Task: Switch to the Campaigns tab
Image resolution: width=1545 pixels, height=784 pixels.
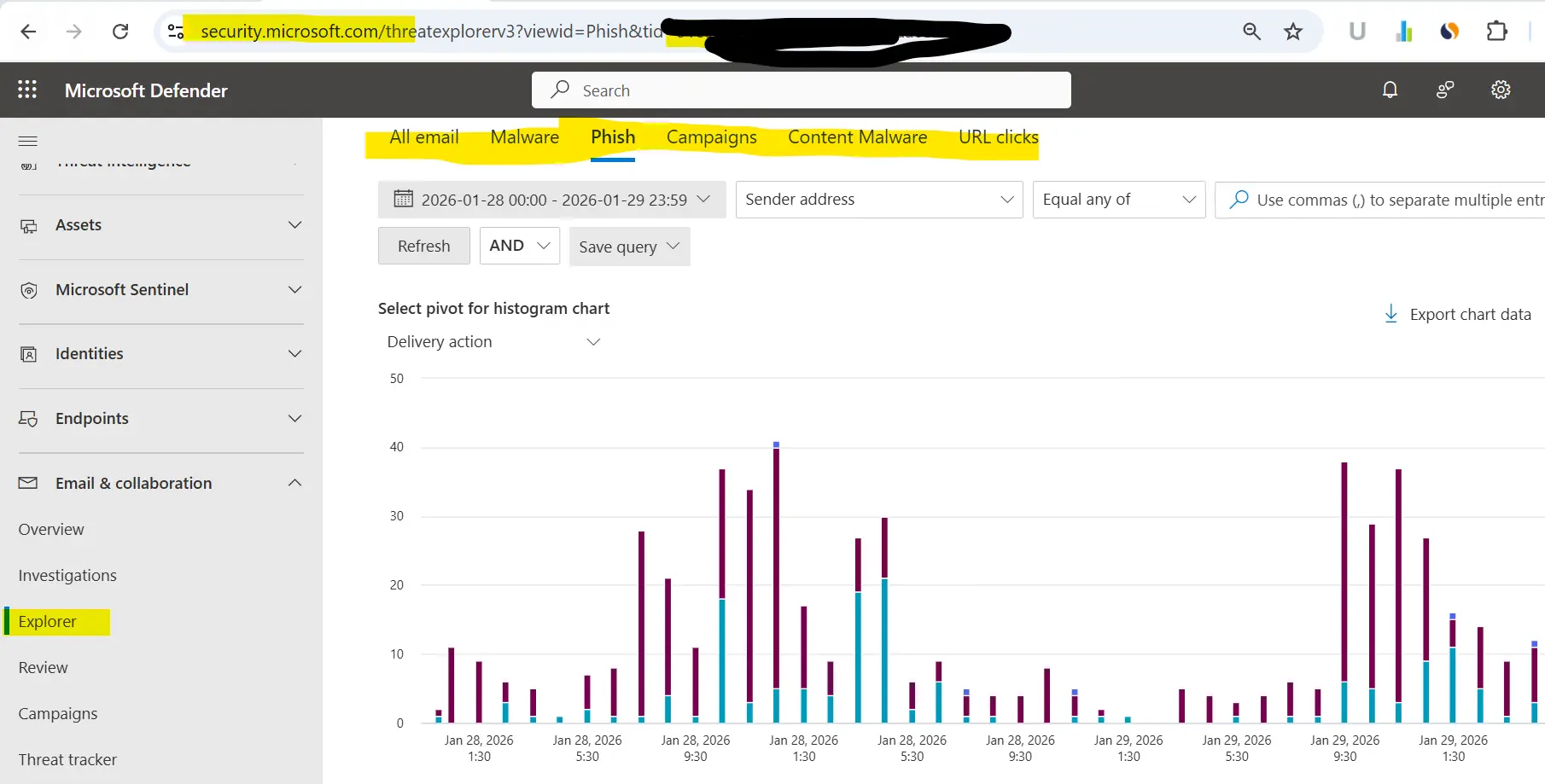Action: [711, 136]
